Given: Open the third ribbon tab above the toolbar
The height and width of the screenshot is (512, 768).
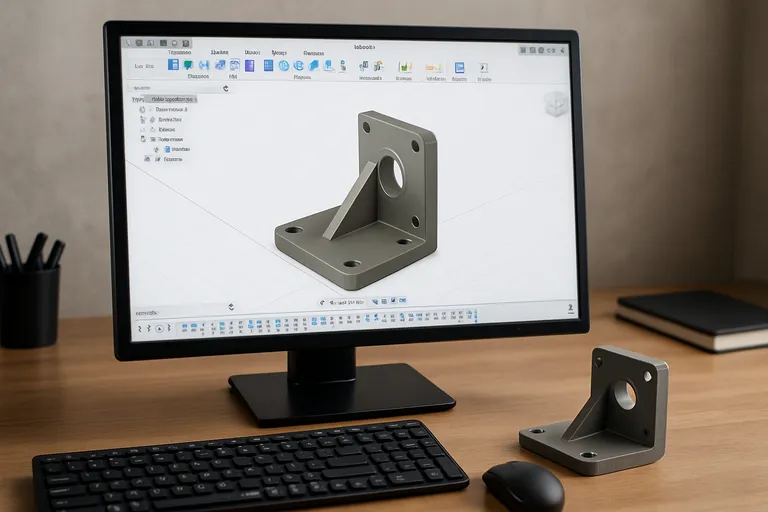Looking at the screenshot, I should pos(252,52).
